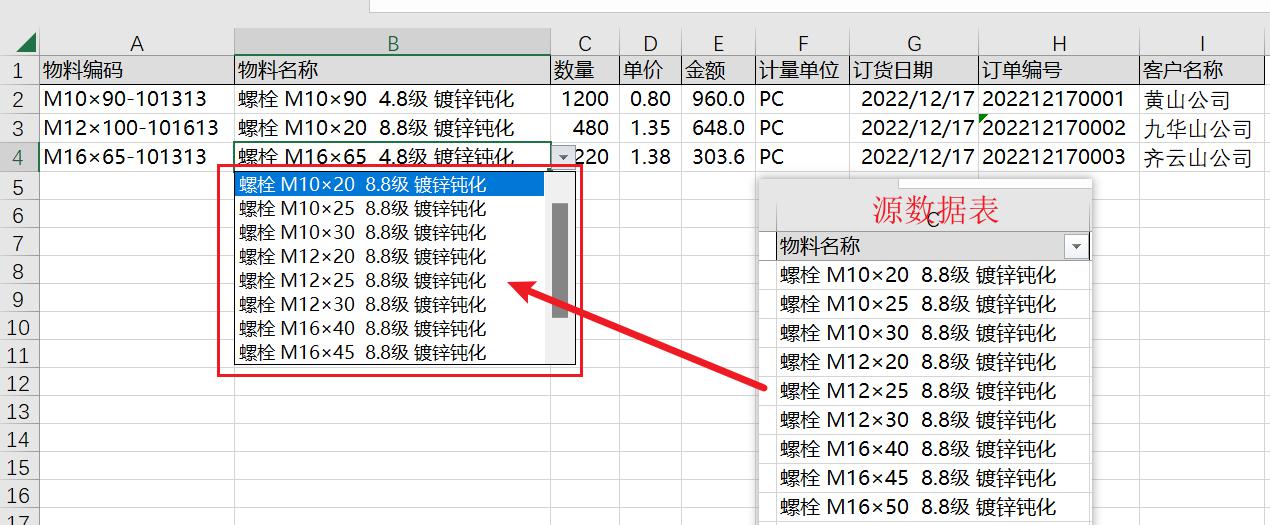
Task: Click the 客户名称 header cell
Action: click(1203, 70)
